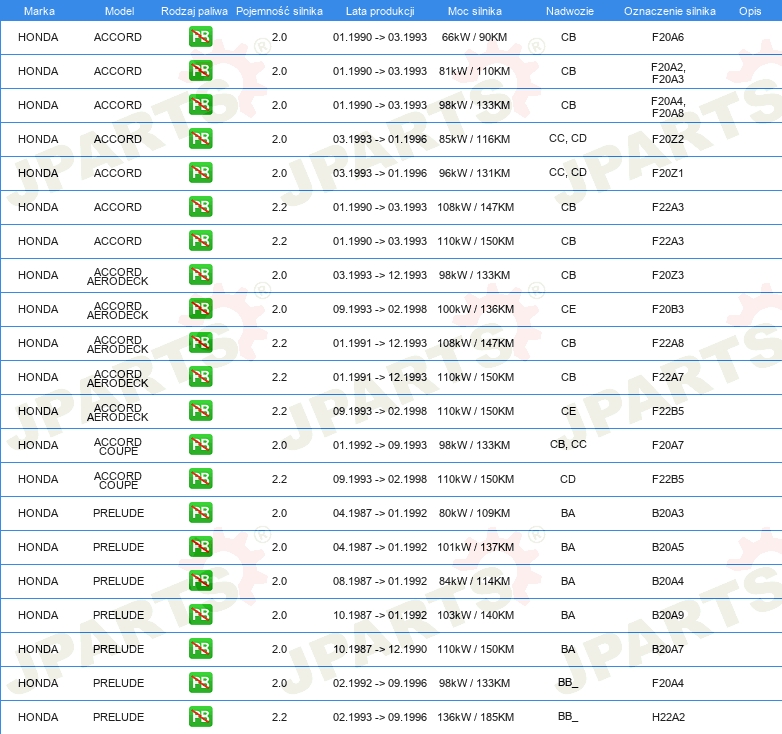
Task: Click the petrol fuel icon in the B20A3 row
Action: pos(200,513)
